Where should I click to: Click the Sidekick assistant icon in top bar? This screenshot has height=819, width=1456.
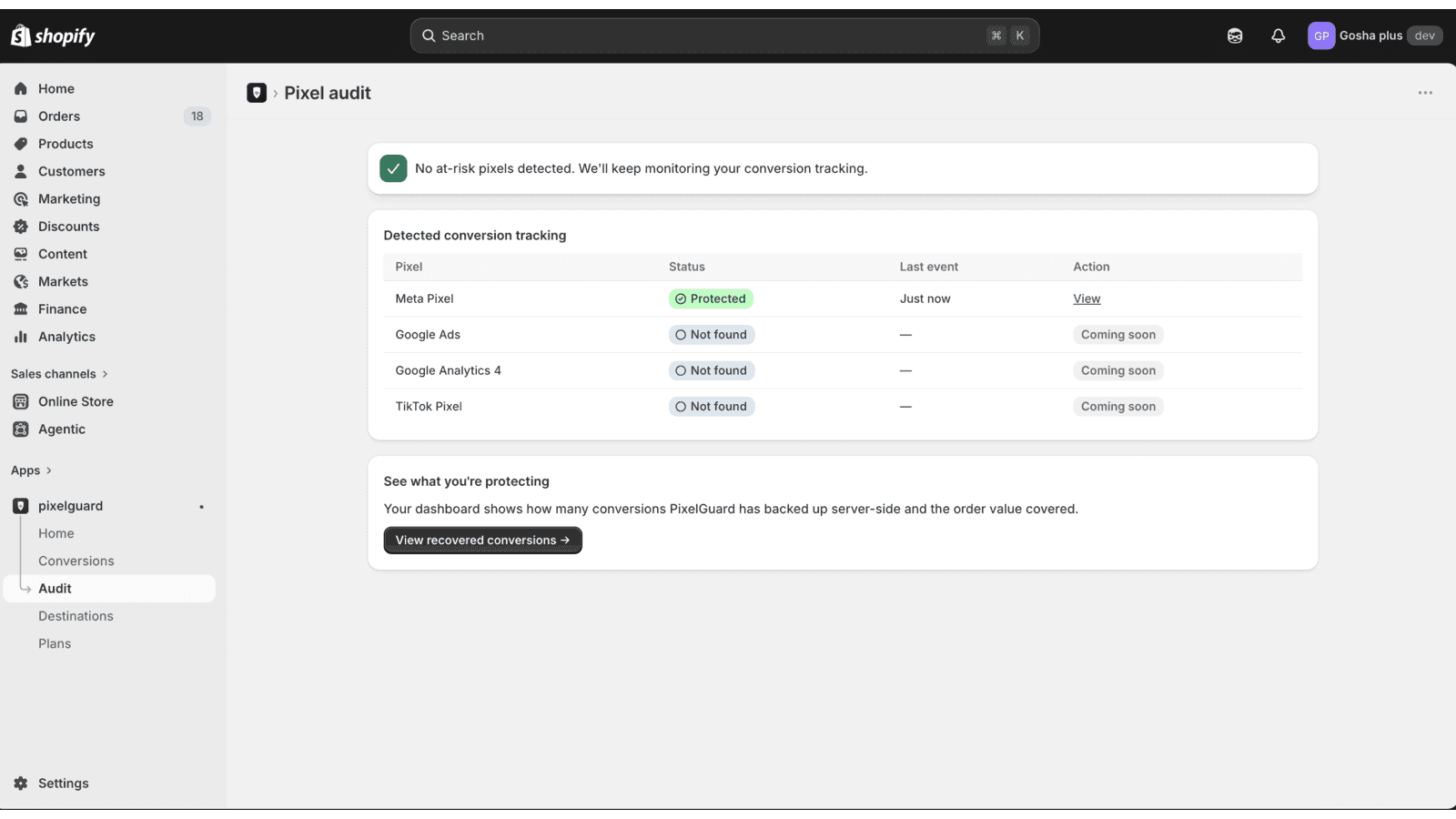tap(1235, 35)
